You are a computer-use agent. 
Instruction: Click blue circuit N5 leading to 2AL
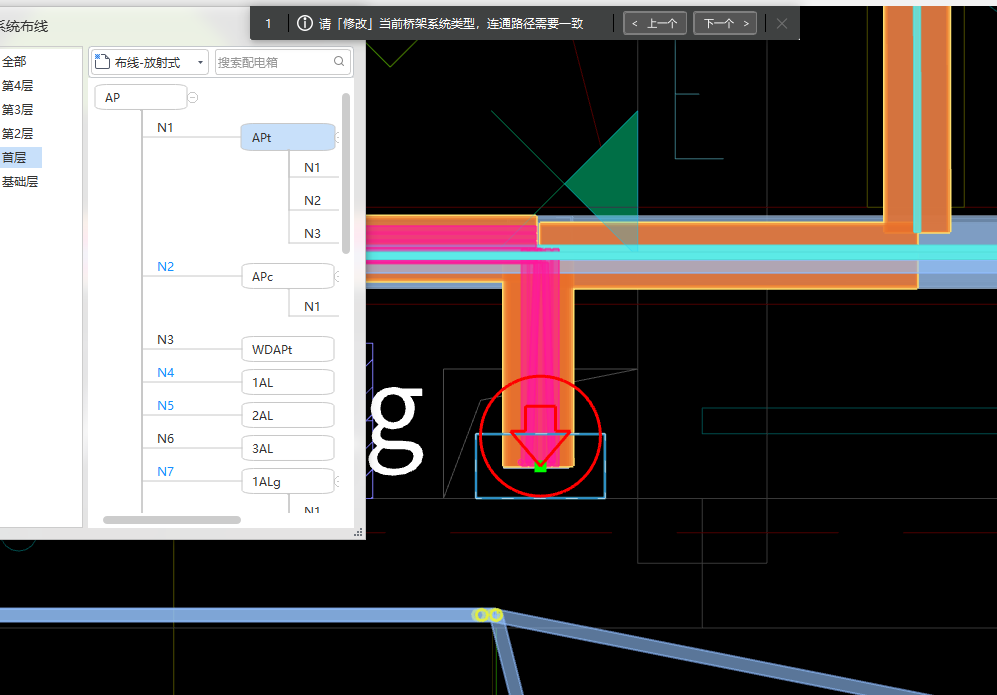(165, 406)
